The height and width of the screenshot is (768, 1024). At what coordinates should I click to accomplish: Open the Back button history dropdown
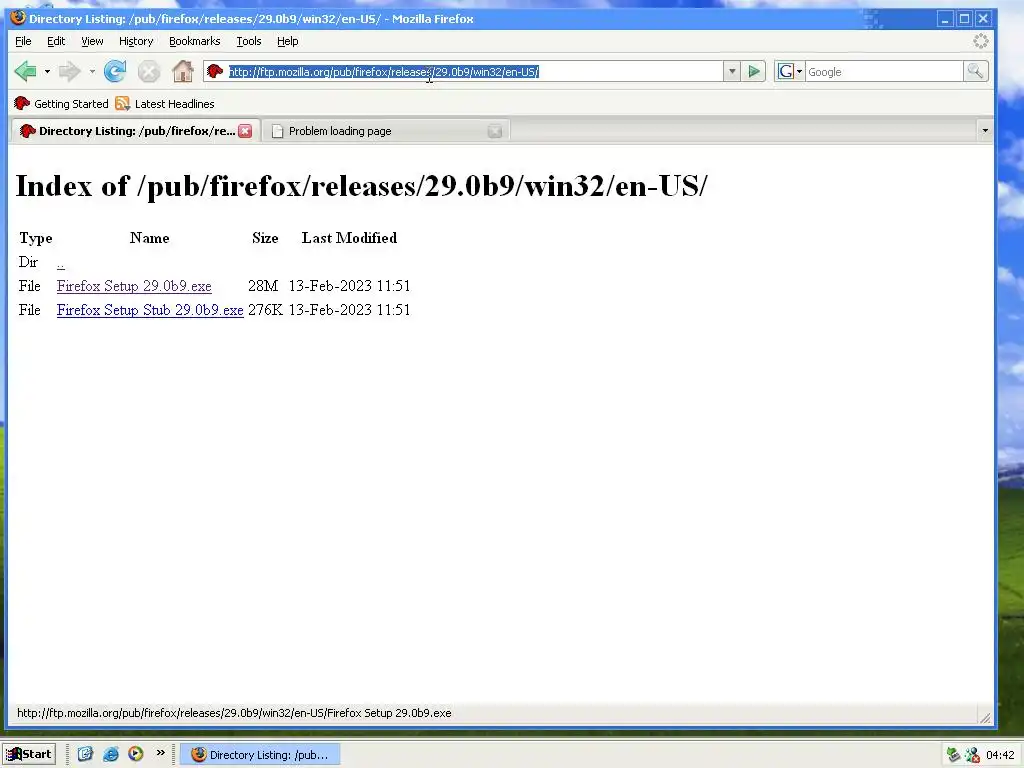(x=47, y=71)
